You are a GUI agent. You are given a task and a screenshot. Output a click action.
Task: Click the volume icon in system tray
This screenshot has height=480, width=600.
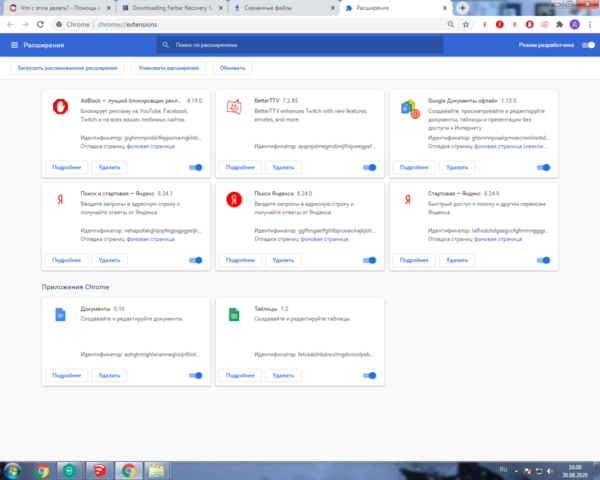pos(550,471)
